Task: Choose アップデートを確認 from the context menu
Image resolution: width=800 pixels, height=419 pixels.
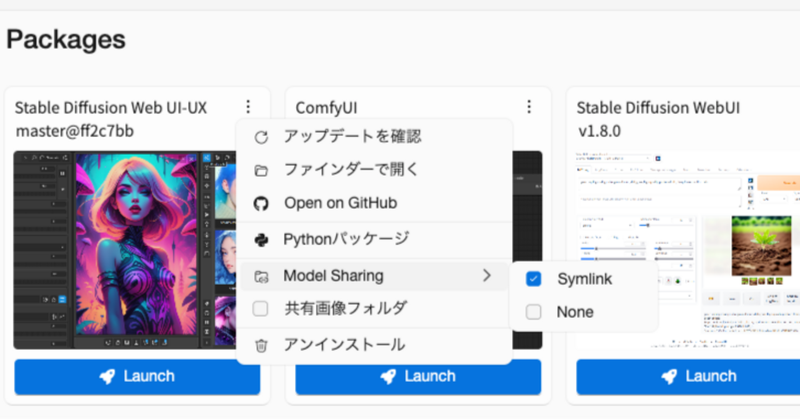Action: pyautogui.click(x=374, y=136)
